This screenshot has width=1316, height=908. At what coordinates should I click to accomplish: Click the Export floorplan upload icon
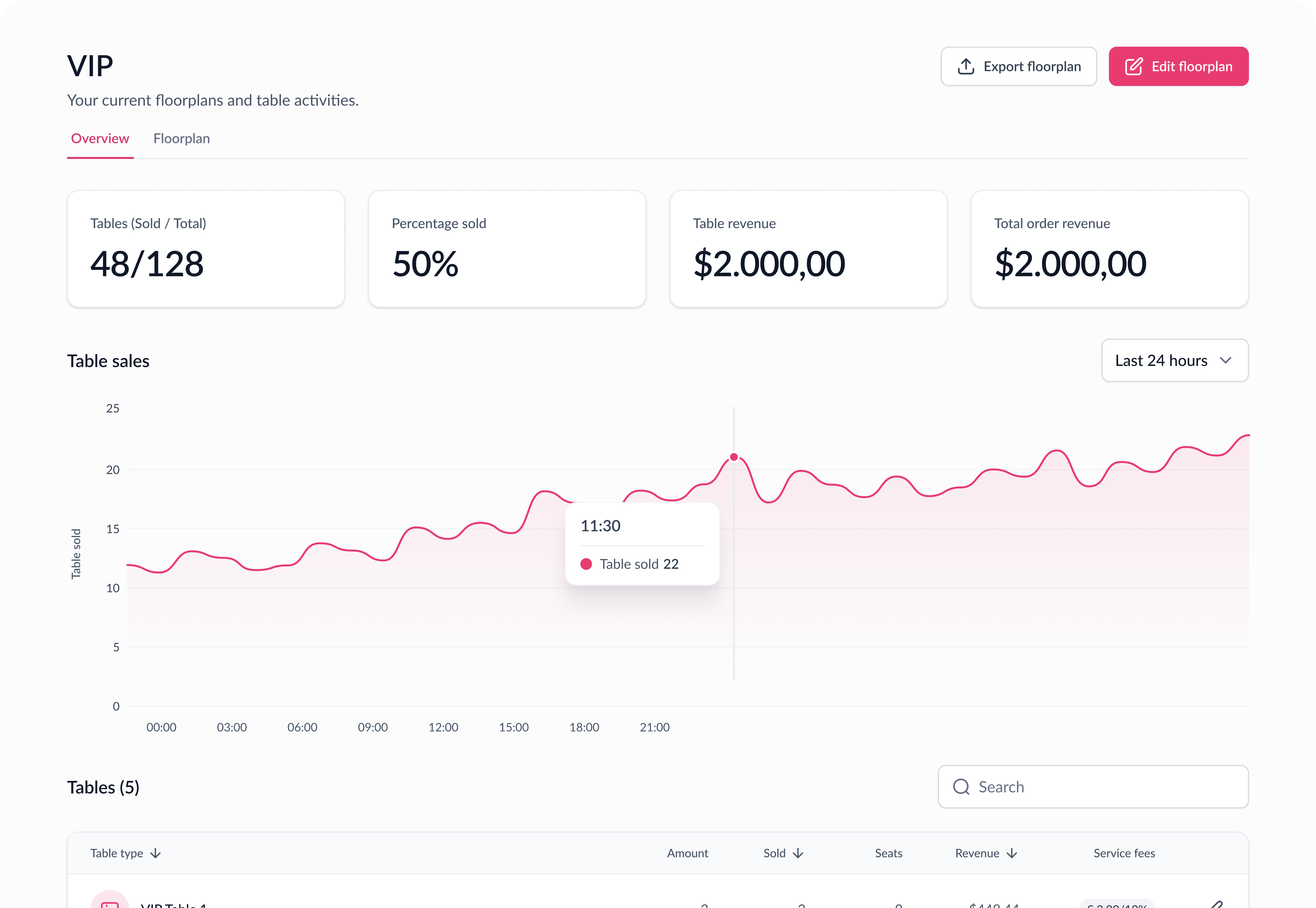pyautogui.click(x=966, y=67)
